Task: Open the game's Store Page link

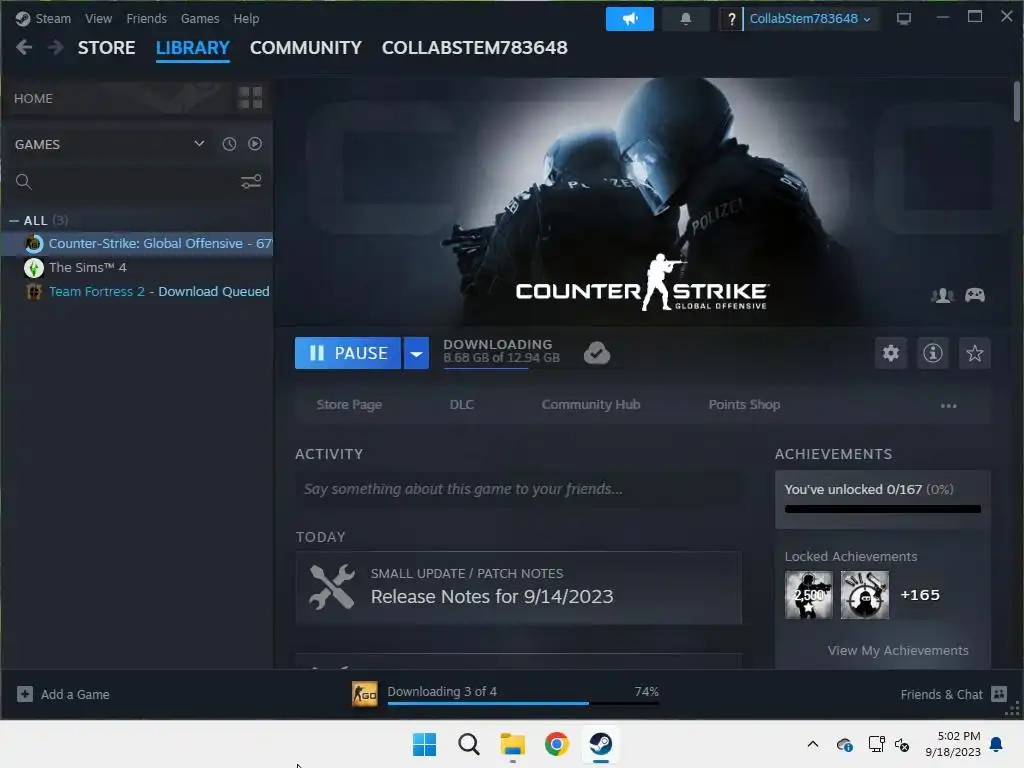Action: 349,405
